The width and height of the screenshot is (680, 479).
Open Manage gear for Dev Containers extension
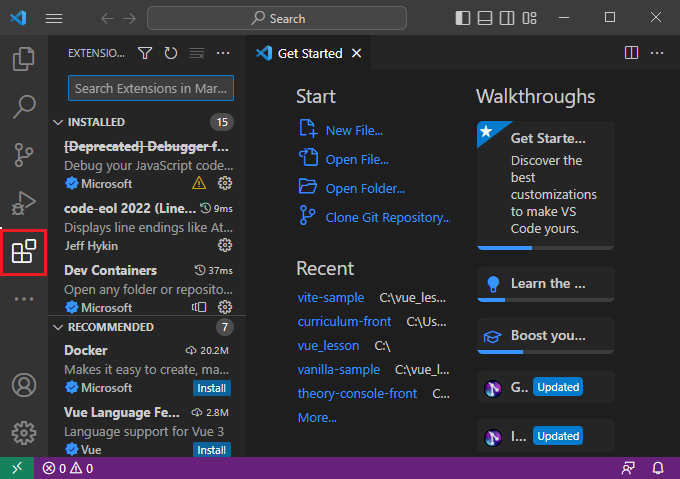[225, 307]
